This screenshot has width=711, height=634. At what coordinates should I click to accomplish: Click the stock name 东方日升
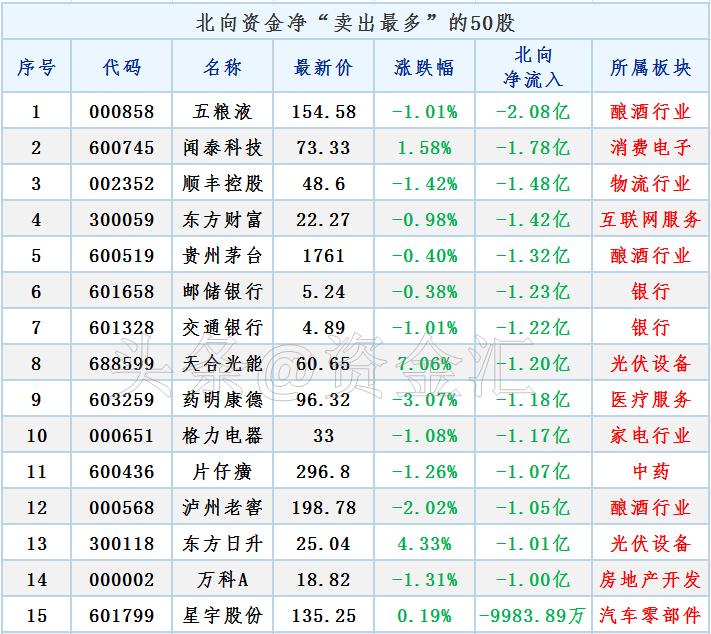222,543
